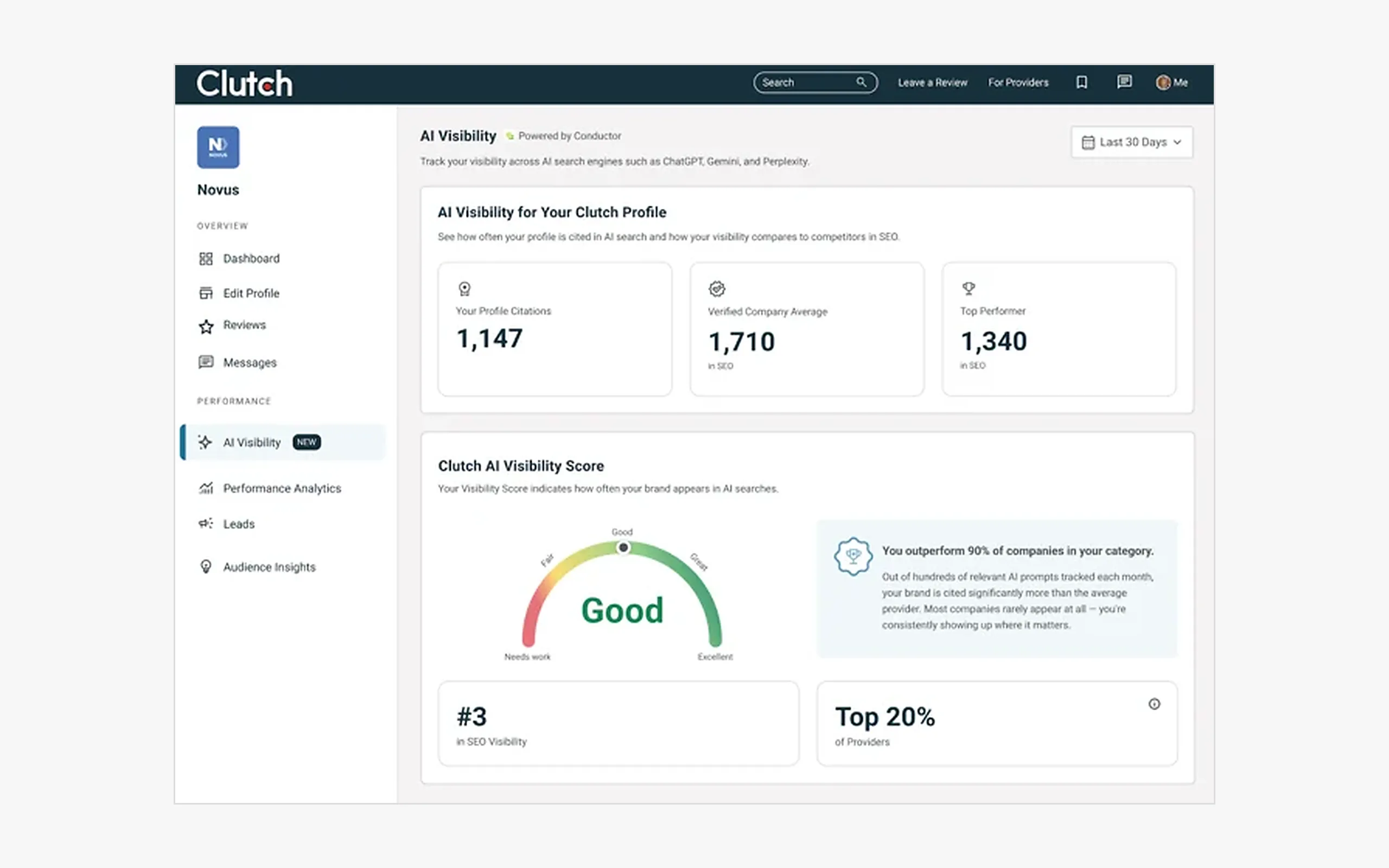This screenshot has height=868, width=1389.
Task: Click the sidebar Messages icon
Action: [206, 362]
